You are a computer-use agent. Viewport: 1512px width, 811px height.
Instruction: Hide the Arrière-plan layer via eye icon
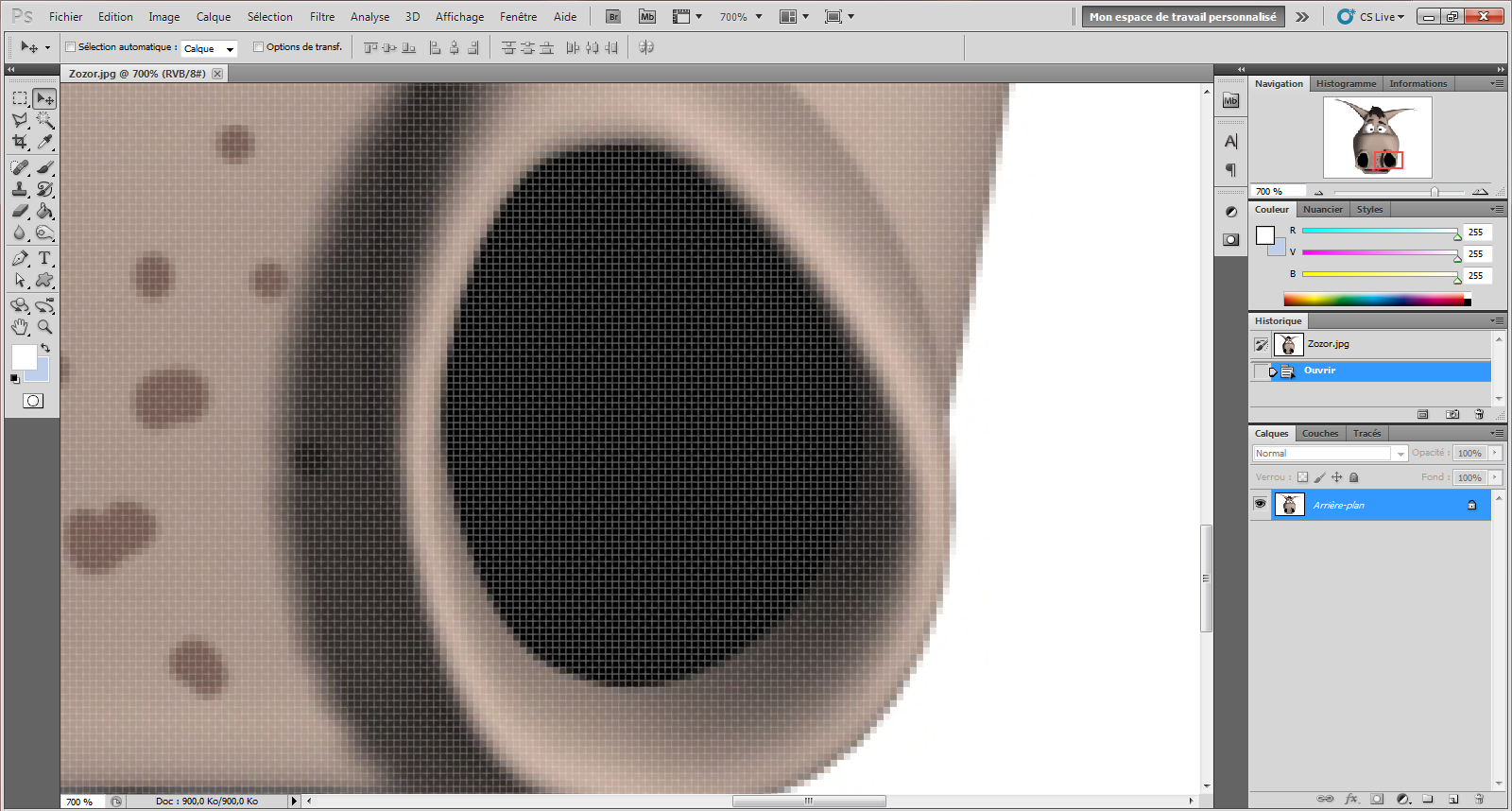(1260, 504)
